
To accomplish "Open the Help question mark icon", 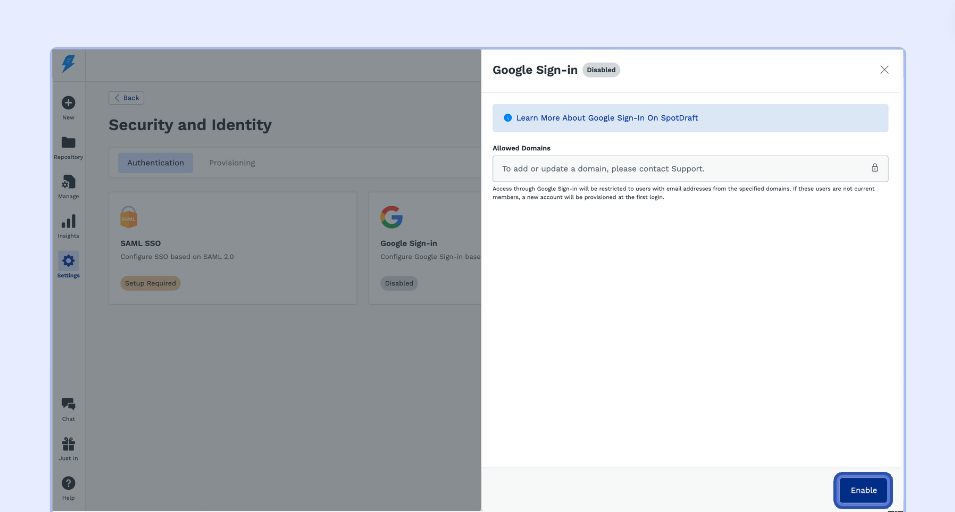I will pyautogui.click(x=68, y=484).
